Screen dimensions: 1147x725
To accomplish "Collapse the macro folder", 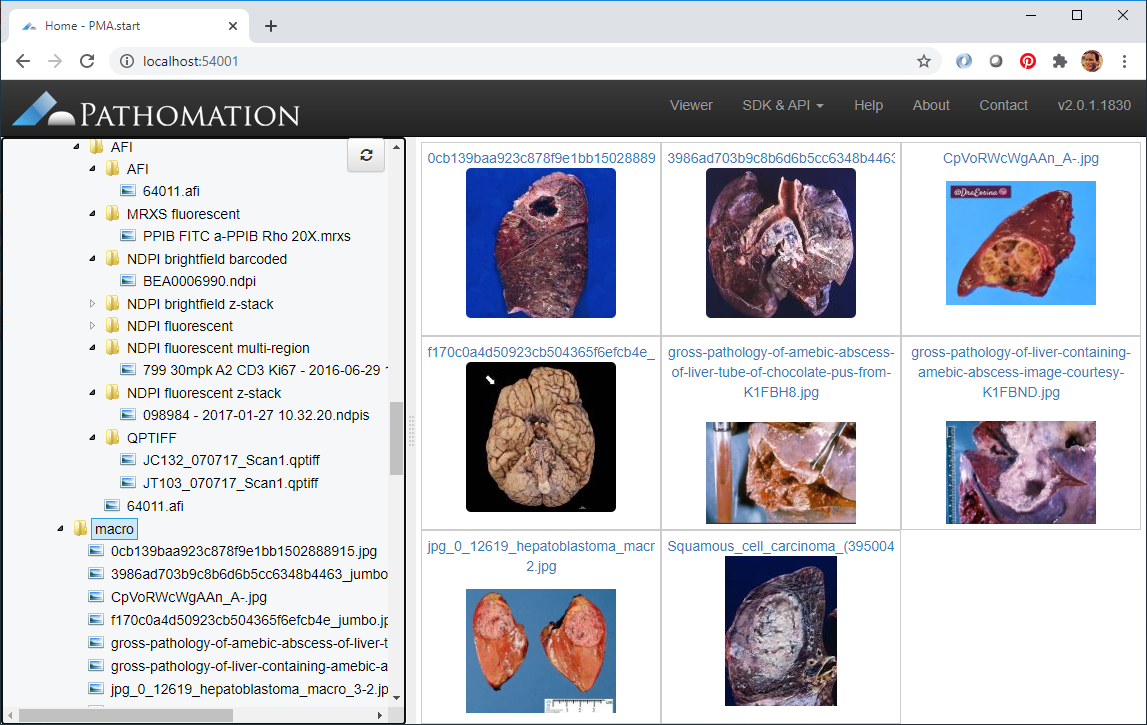I will tap(62, 528).
